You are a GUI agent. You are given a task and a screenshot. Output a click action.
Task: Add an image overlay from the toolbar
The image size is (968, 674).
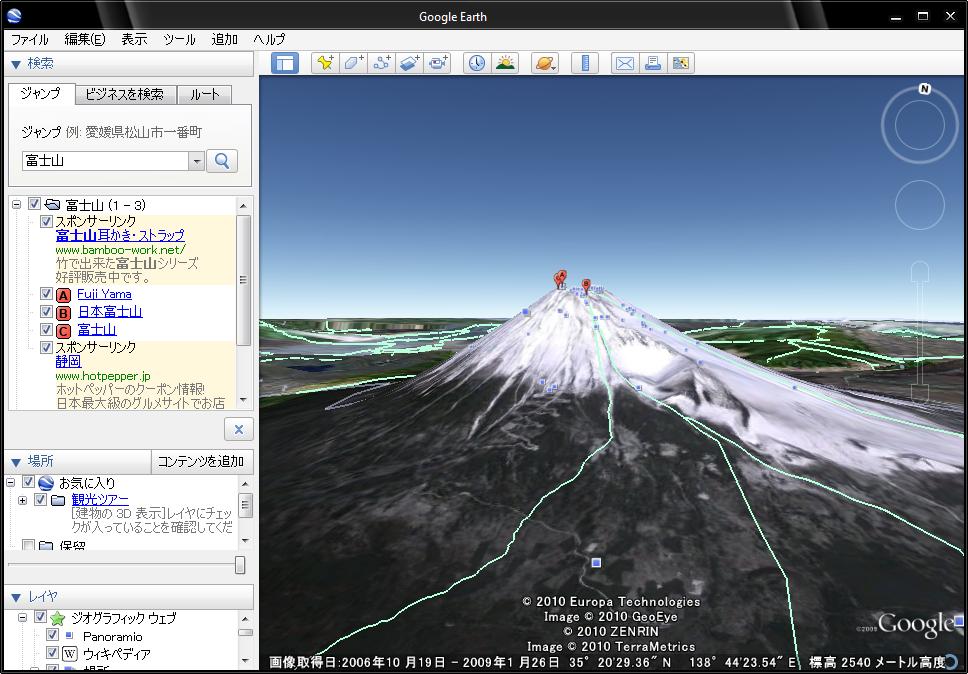tap(410, 63)
